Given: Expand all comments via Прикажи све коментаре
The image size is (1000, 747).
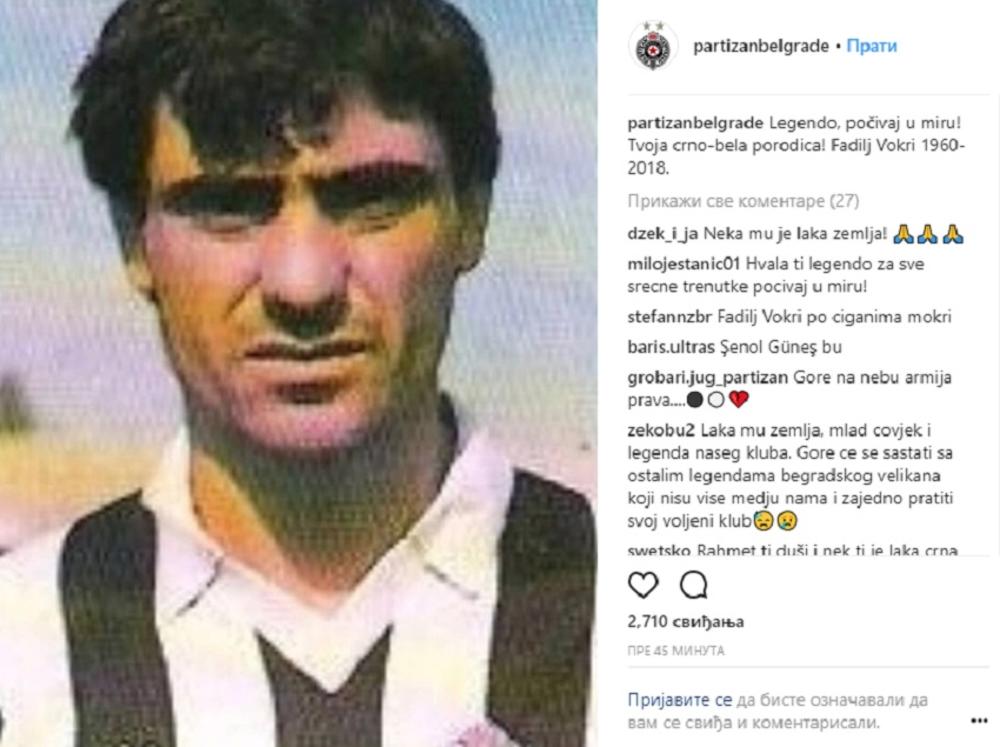Looking at the screenshot, I should 743,202.
